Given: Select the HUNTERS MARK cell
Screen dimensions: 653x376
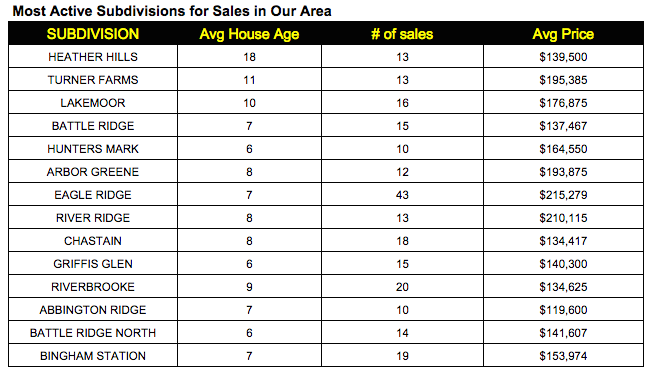Looking at the screenshot, I should (x=93, y=149).
